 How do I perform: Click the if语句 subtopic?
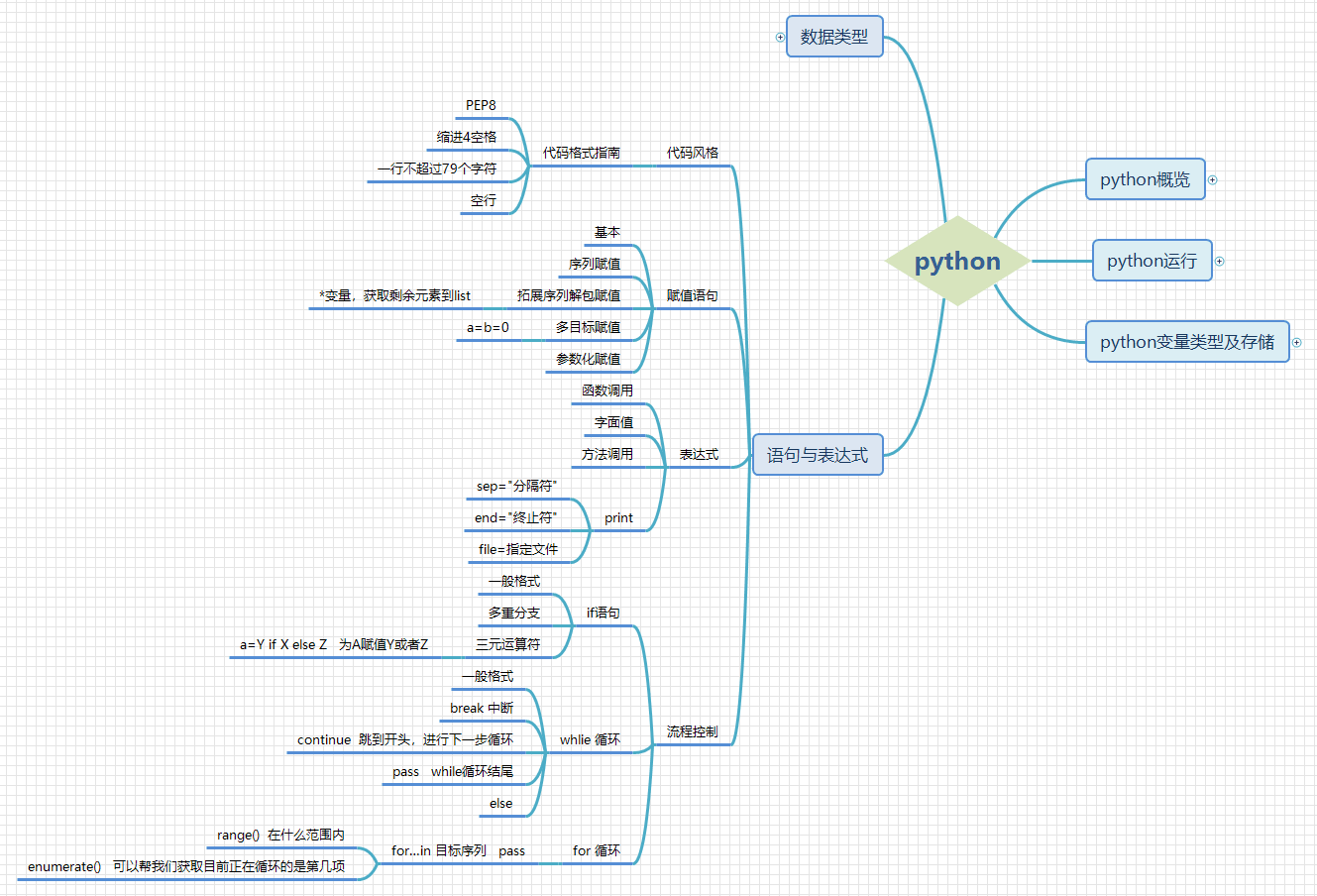coord(604,613)
